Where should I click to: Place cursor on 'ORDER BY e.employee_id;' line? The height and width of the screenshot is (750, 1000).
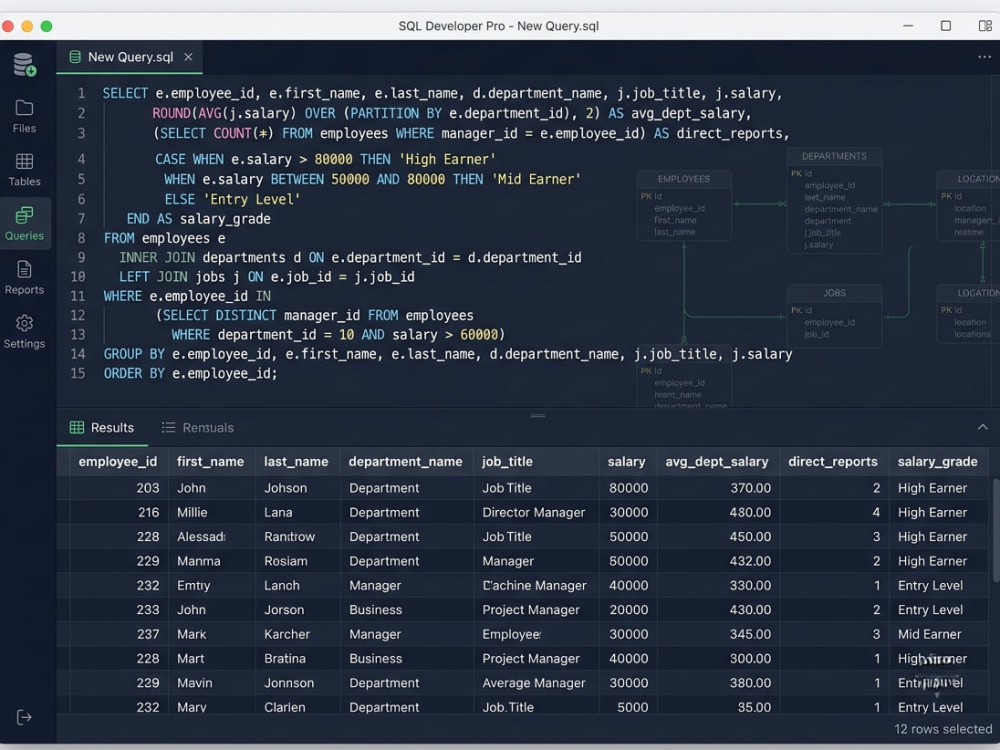pyautogui.click(x=191, y=373)
